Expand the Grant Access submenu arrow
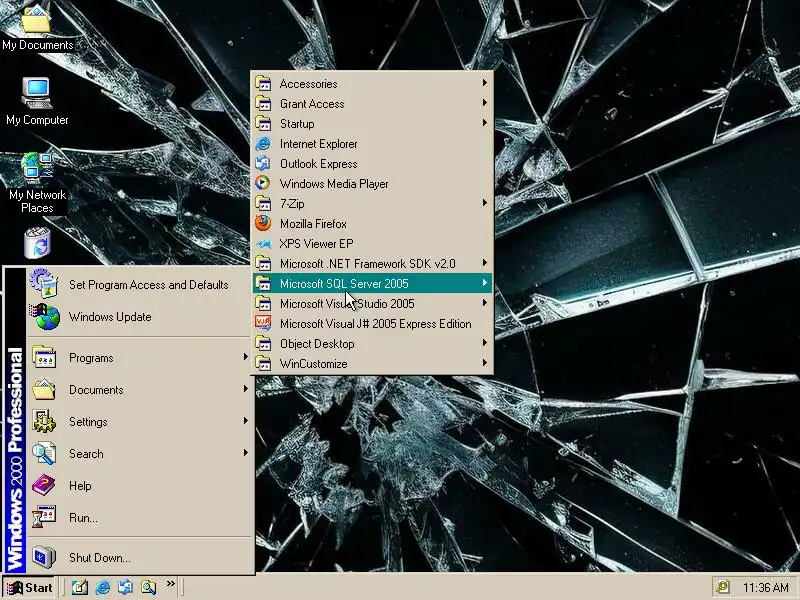The image size is (800, 600). click(x=485, y=103)
